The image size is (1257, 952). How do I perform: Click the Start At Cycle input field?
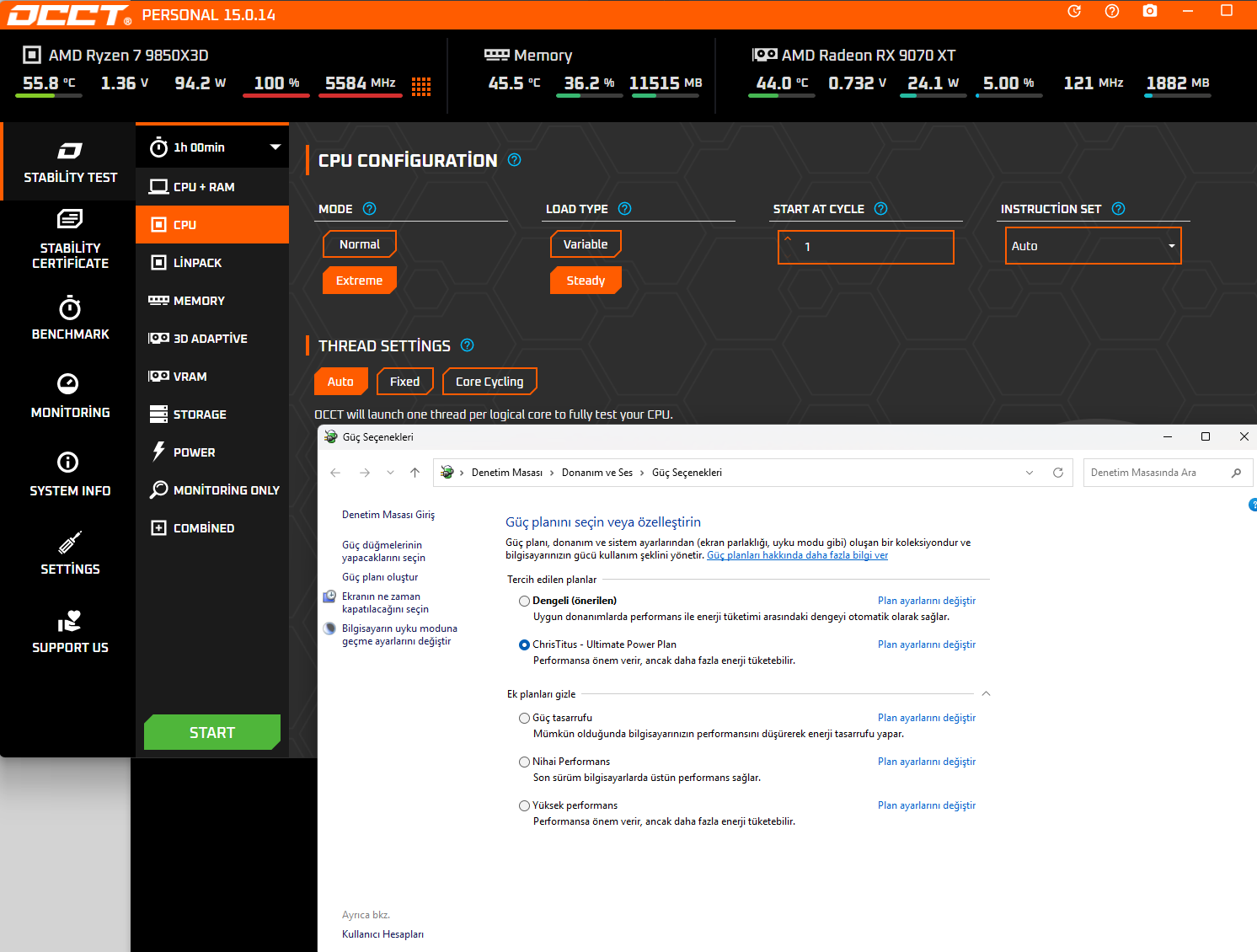point(866,247)
